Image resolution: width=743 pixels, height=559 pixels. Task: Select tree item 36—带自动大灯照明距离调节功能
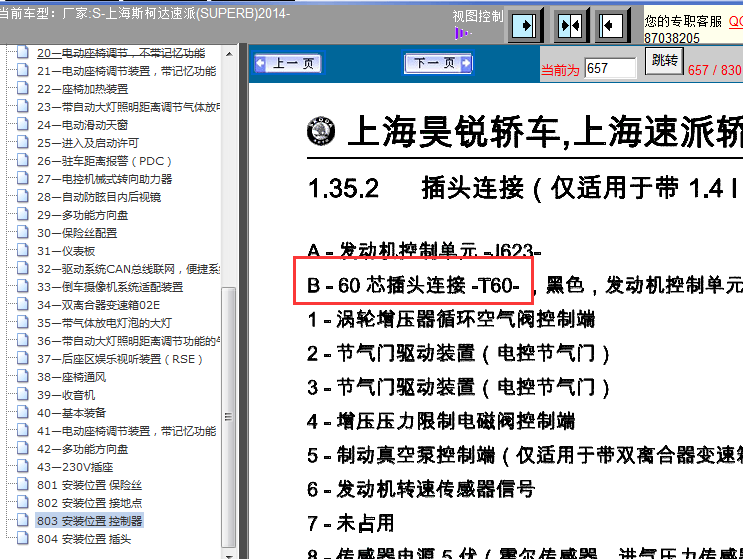[128, 341]
